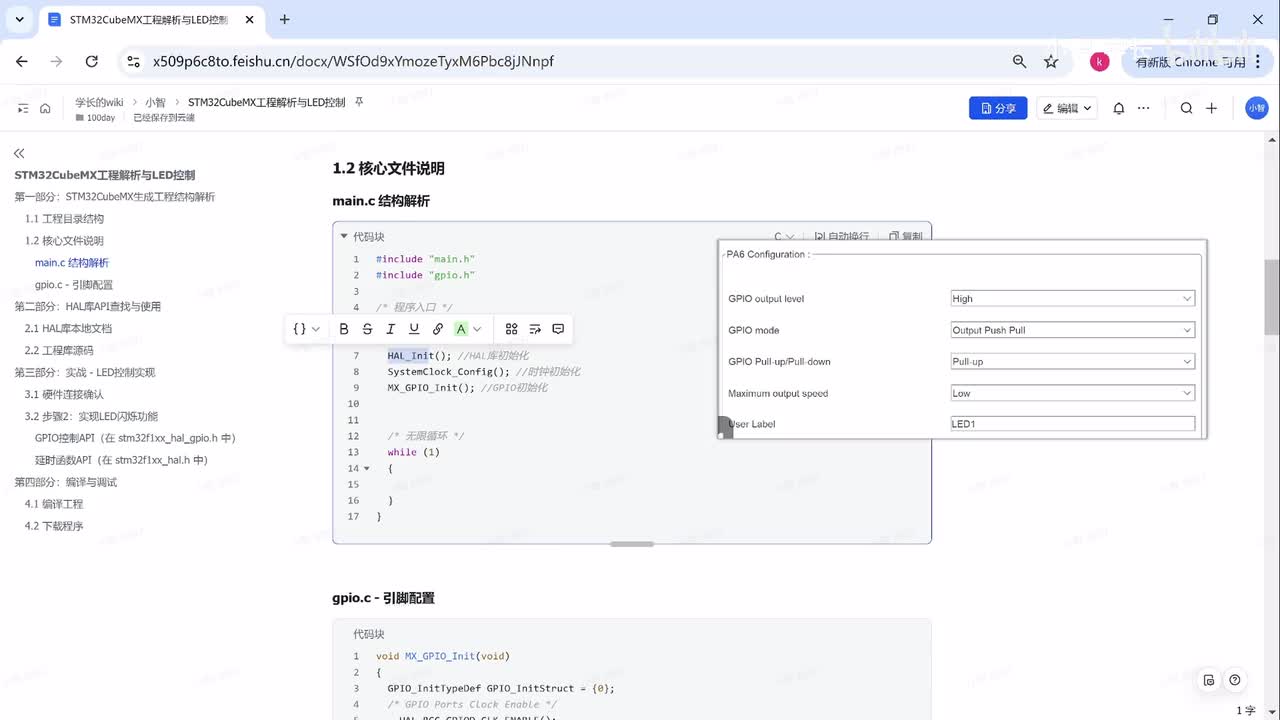
Task: Apply the green highlight A color
Action: coord(461,329)
